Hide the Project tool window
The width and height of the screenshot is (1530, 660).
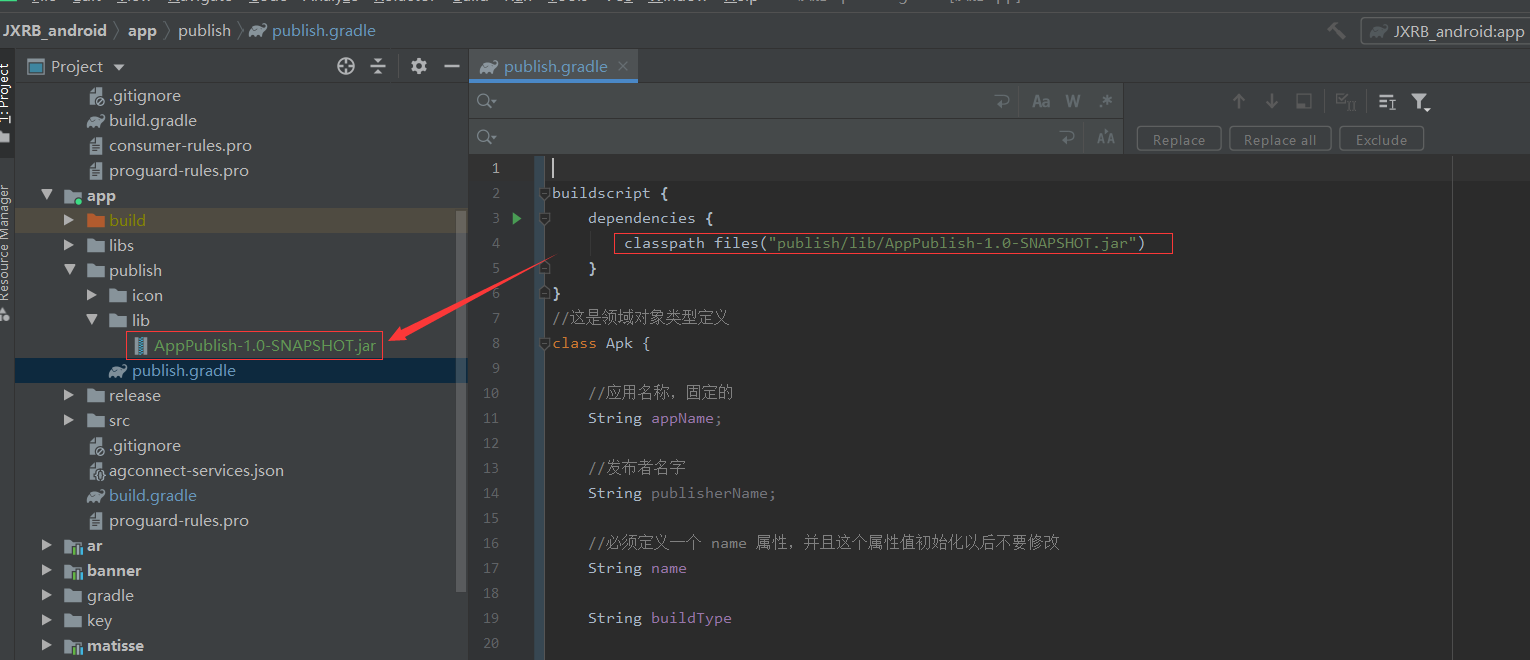452,66
